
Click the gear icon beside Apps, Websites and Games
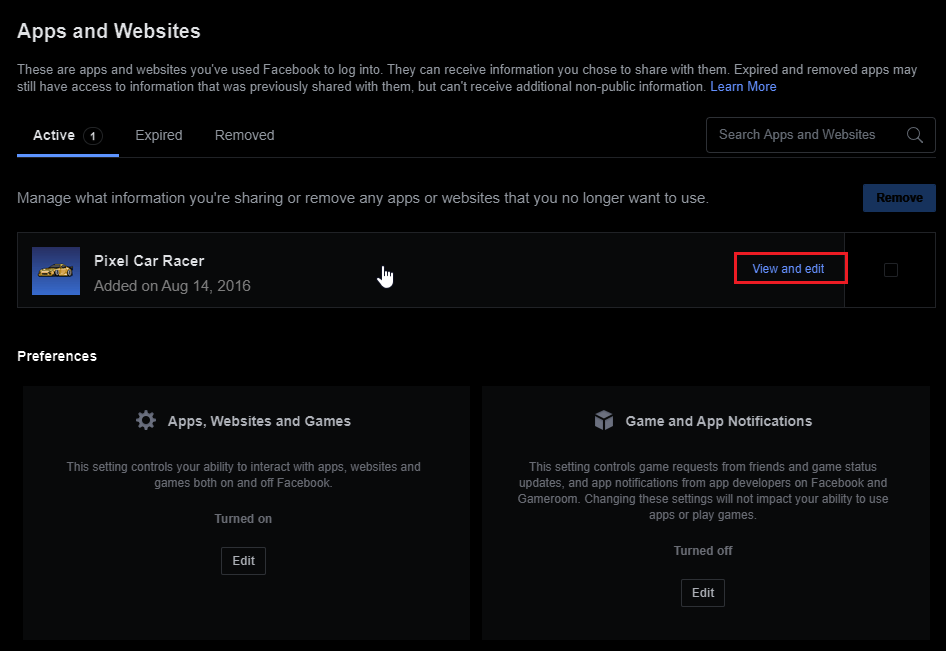[x=146, y=420]
